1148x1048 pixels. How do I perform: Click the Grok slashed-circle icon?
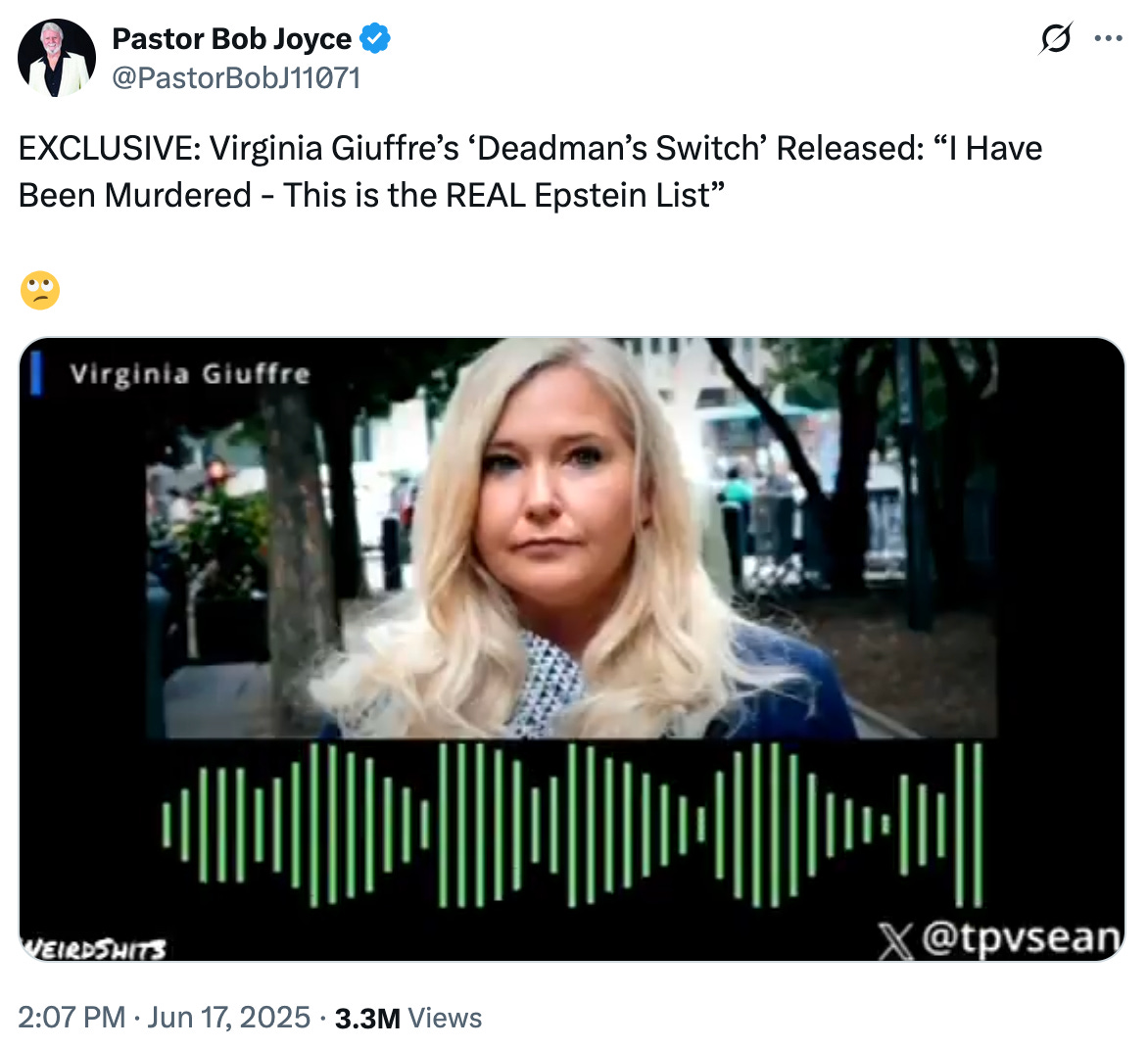point(1055,38)
